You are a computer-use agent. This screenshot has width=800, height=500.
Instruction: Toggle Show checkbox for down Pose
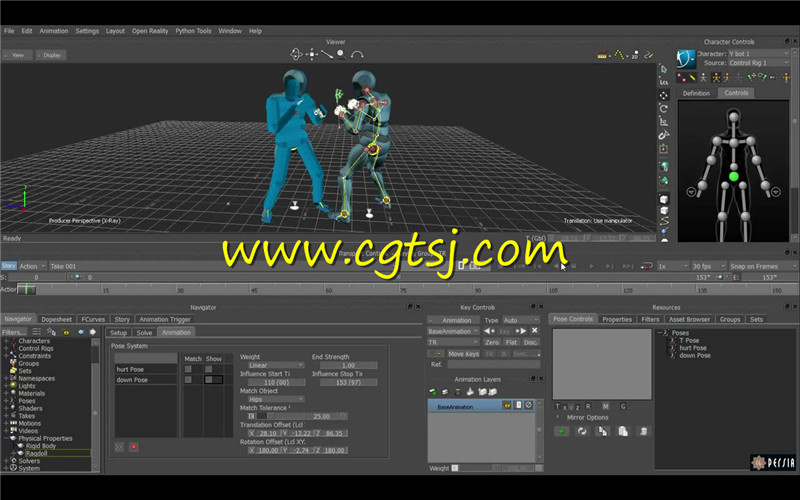pos(209,380)
